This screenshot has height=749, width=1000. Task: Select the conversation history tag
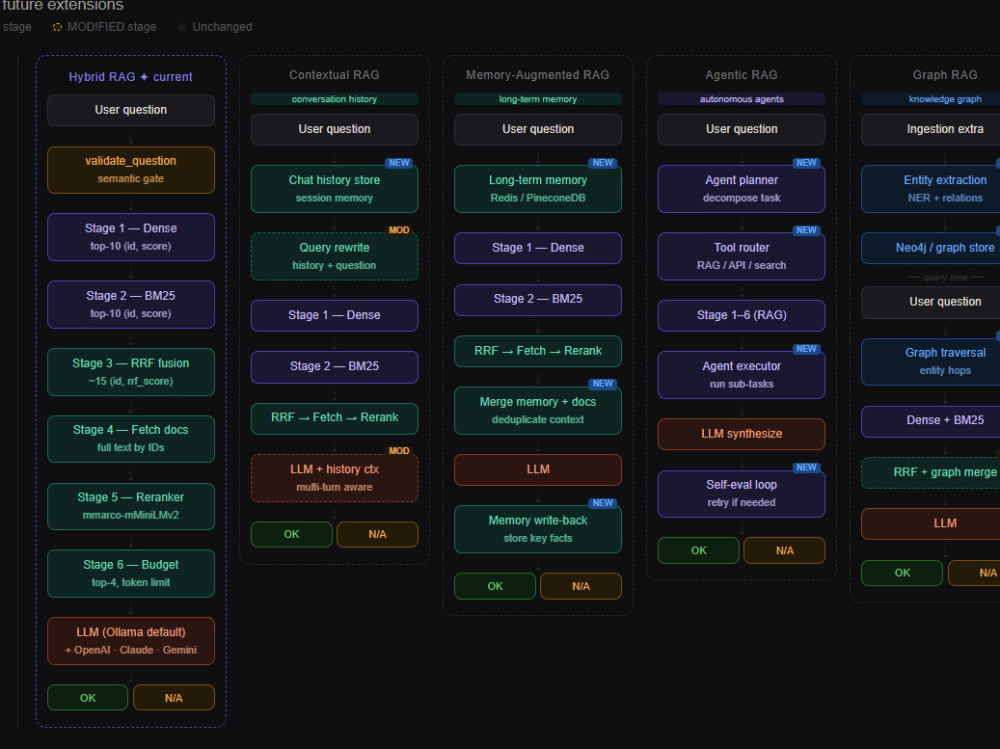tap(334, 99)
